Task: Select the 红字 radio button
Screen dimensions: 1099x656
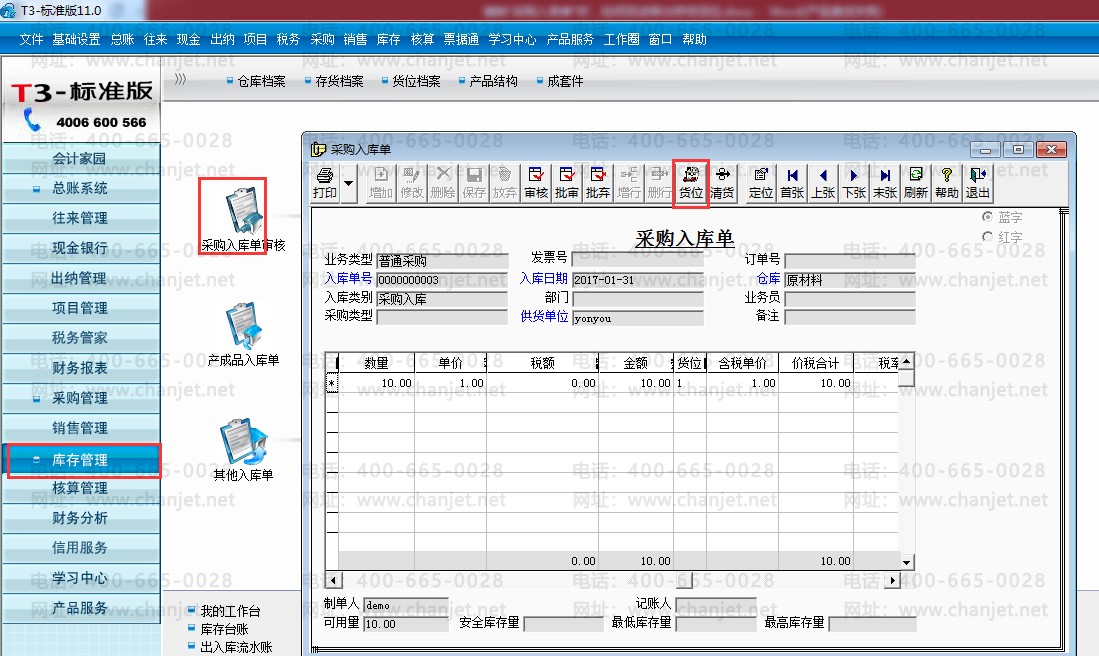Action: point(988,237)
